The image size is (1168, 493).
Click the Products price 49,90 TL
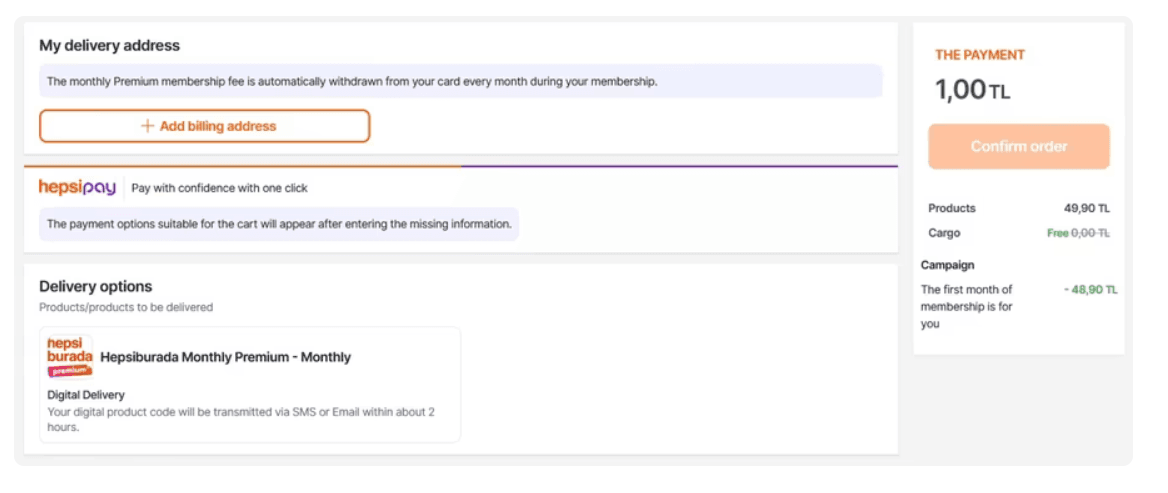click(x=1087, y=209)
